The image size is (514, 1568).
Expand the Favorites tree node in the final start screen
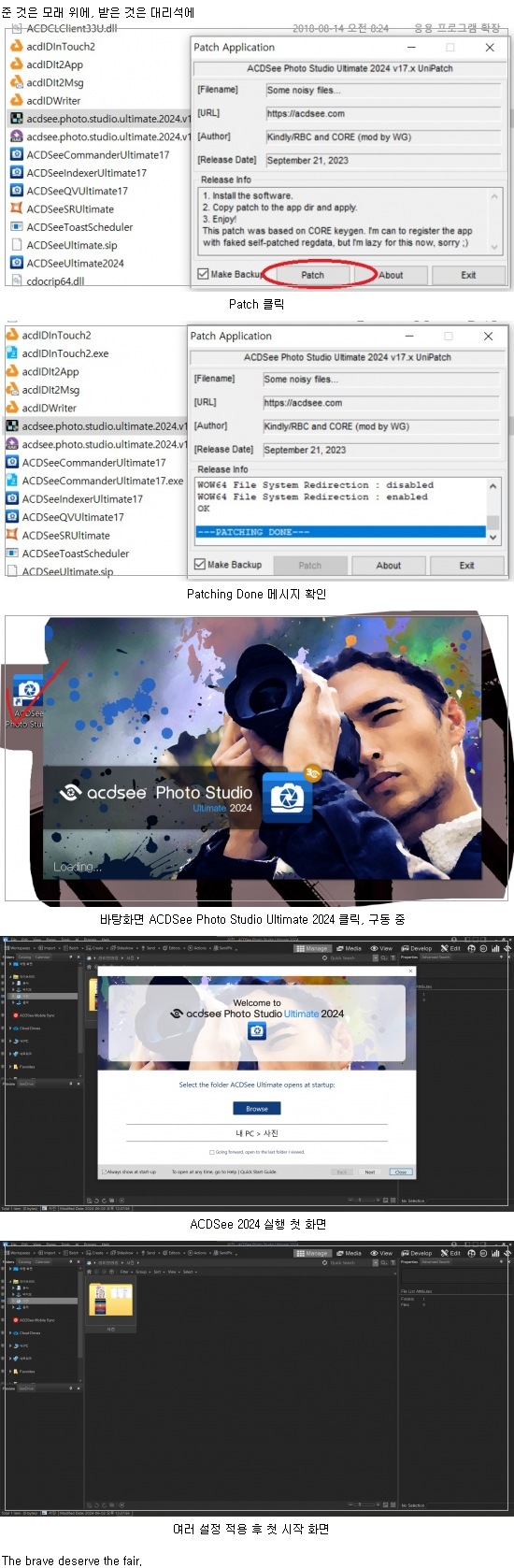coord(10,1371)
